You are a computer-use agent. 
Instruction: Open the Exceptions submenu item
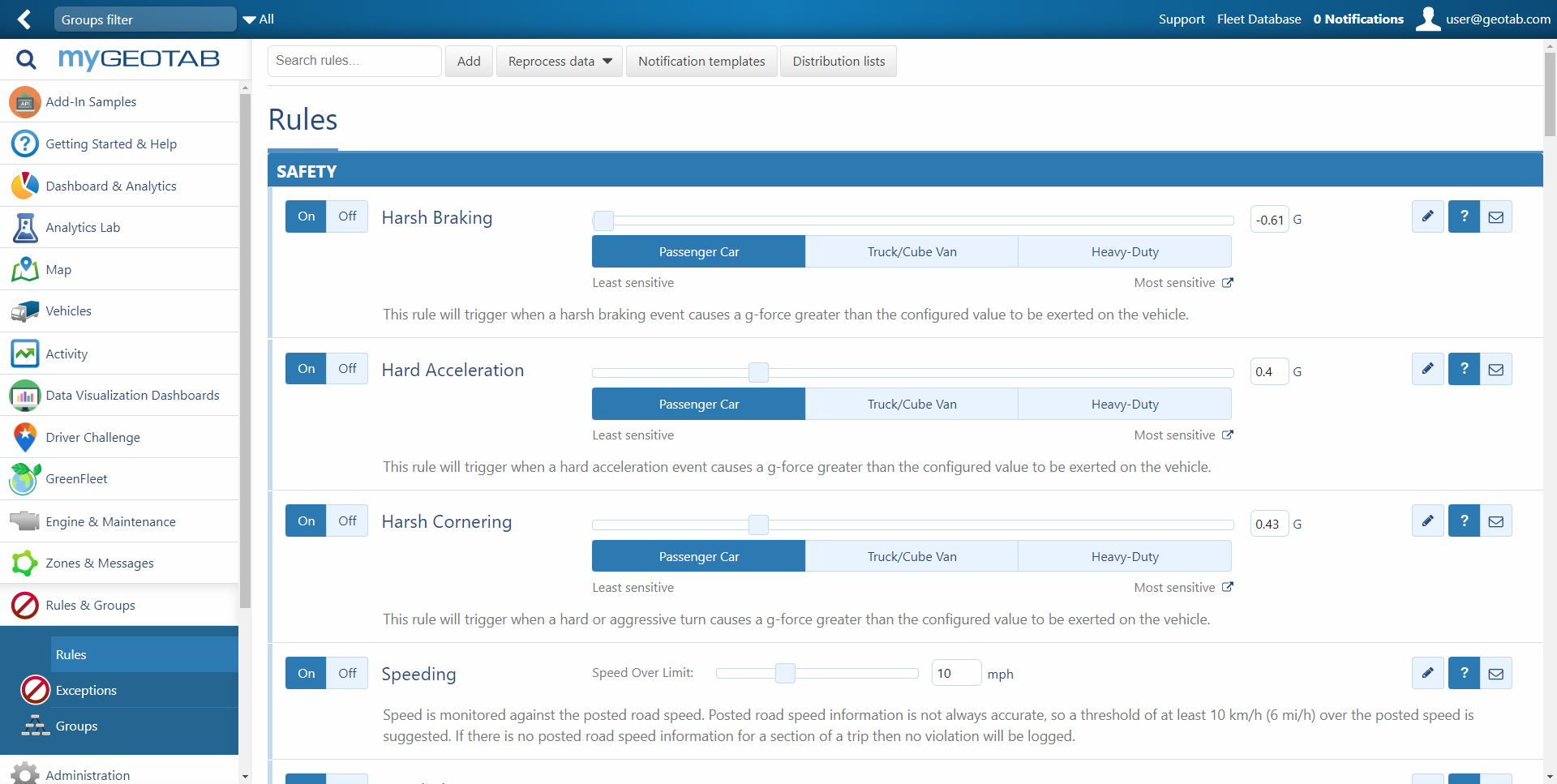point(86,690)
